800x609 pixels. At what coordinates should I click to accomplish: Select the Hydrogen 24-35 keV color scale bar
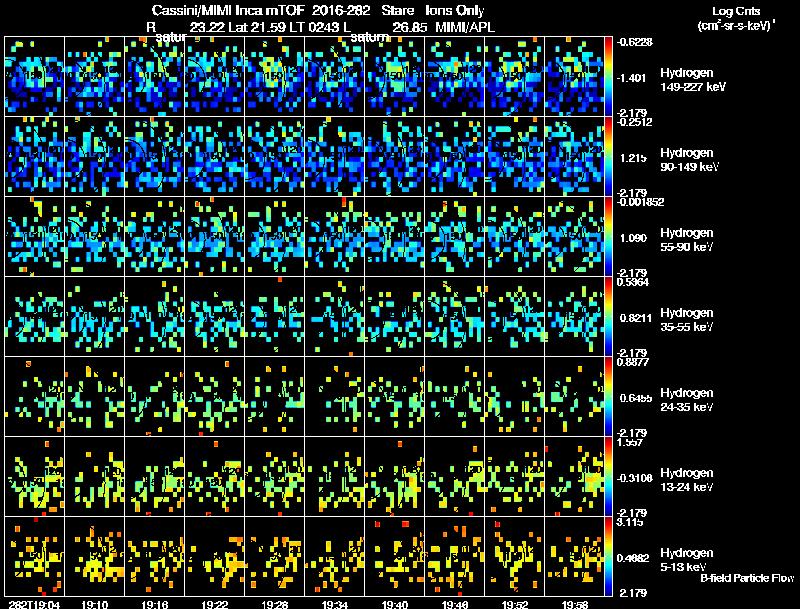(x=608, y=396)
